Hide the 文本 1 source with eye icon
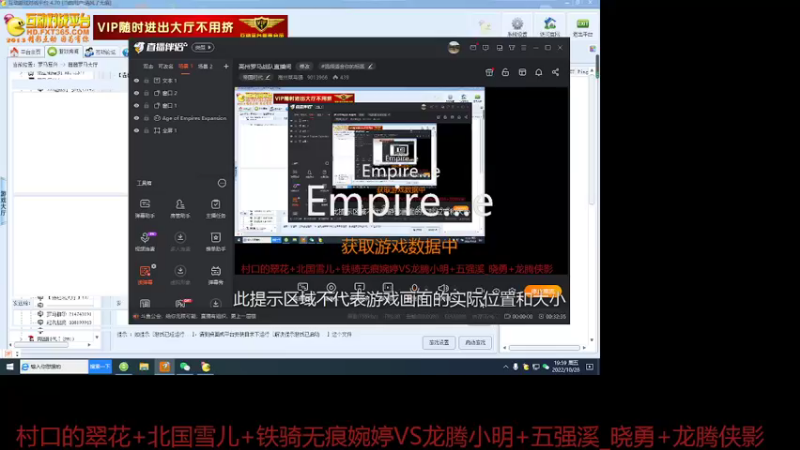 136,81
